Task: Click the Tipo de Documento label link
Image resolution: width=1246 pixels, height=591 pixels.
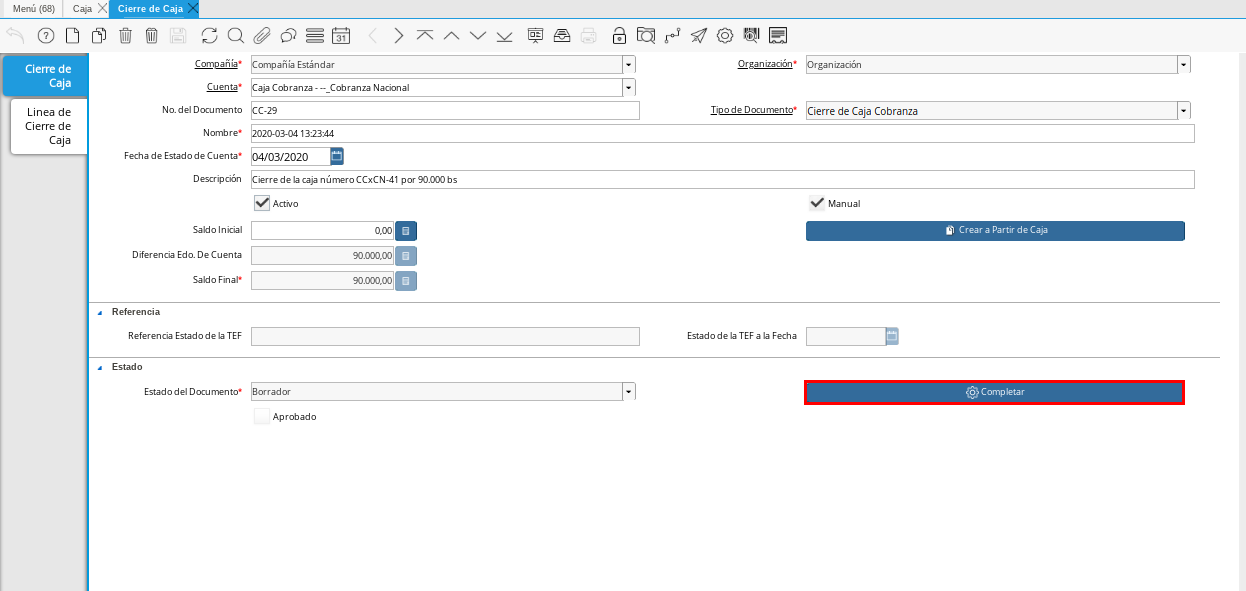Action: point(751,110)
